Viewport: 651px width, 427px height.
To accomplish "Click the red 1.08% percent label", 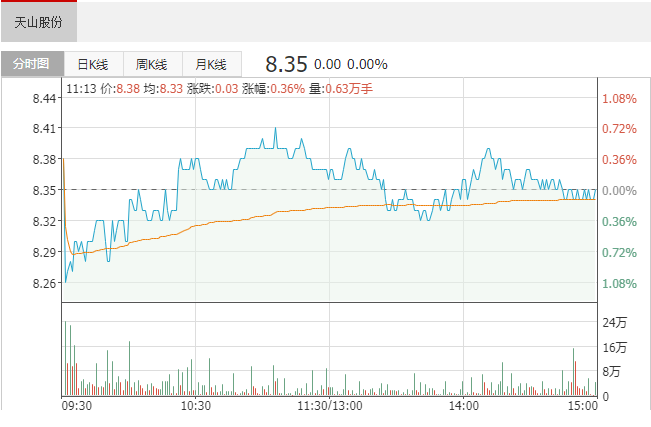I will (619, 98).
